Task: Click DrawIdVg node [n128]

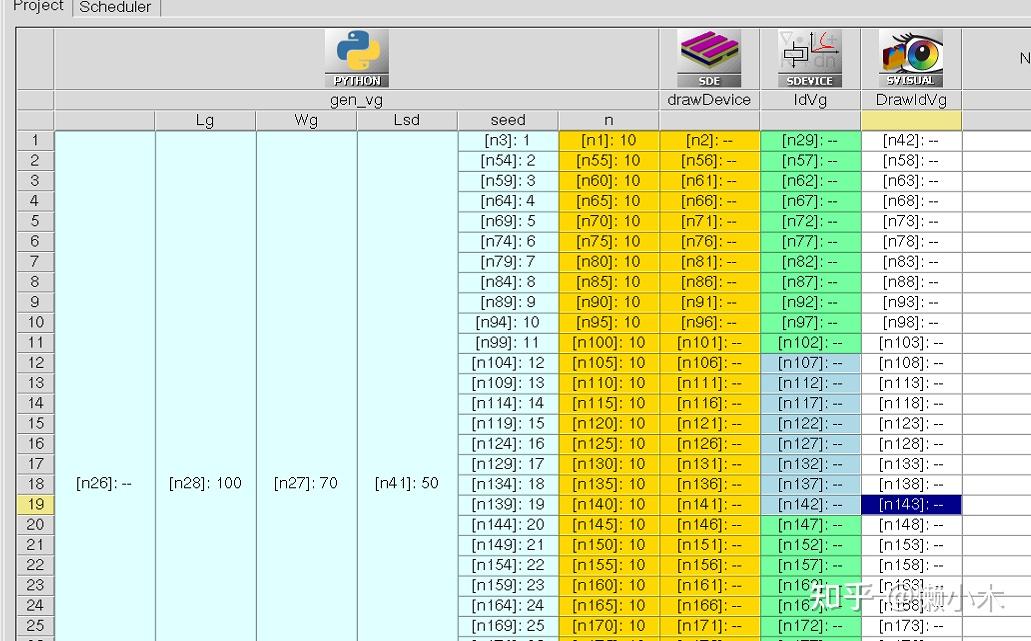Action: tap(911, 444)
